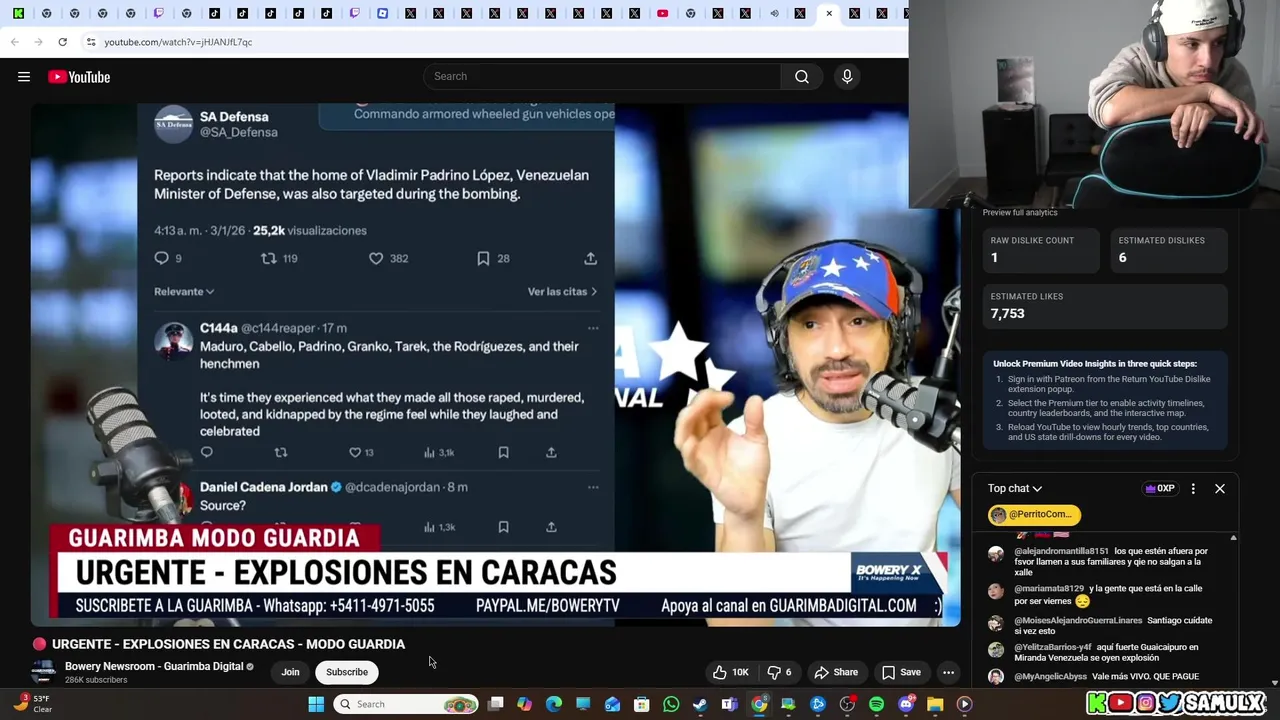1280x720 pixels.
Task: Open Discord from the taskbar
Action: pos(906,704)
